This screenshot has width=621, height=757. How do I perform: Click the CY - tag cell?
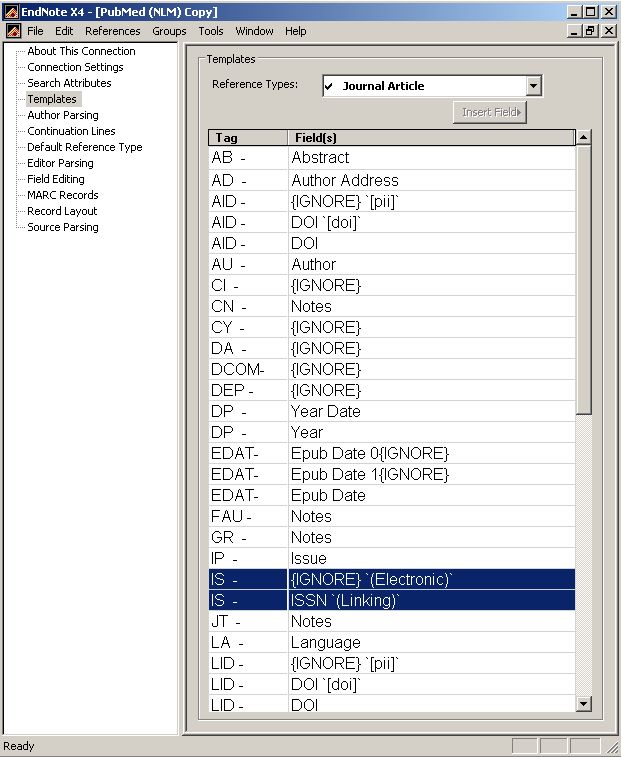point(248,327)
